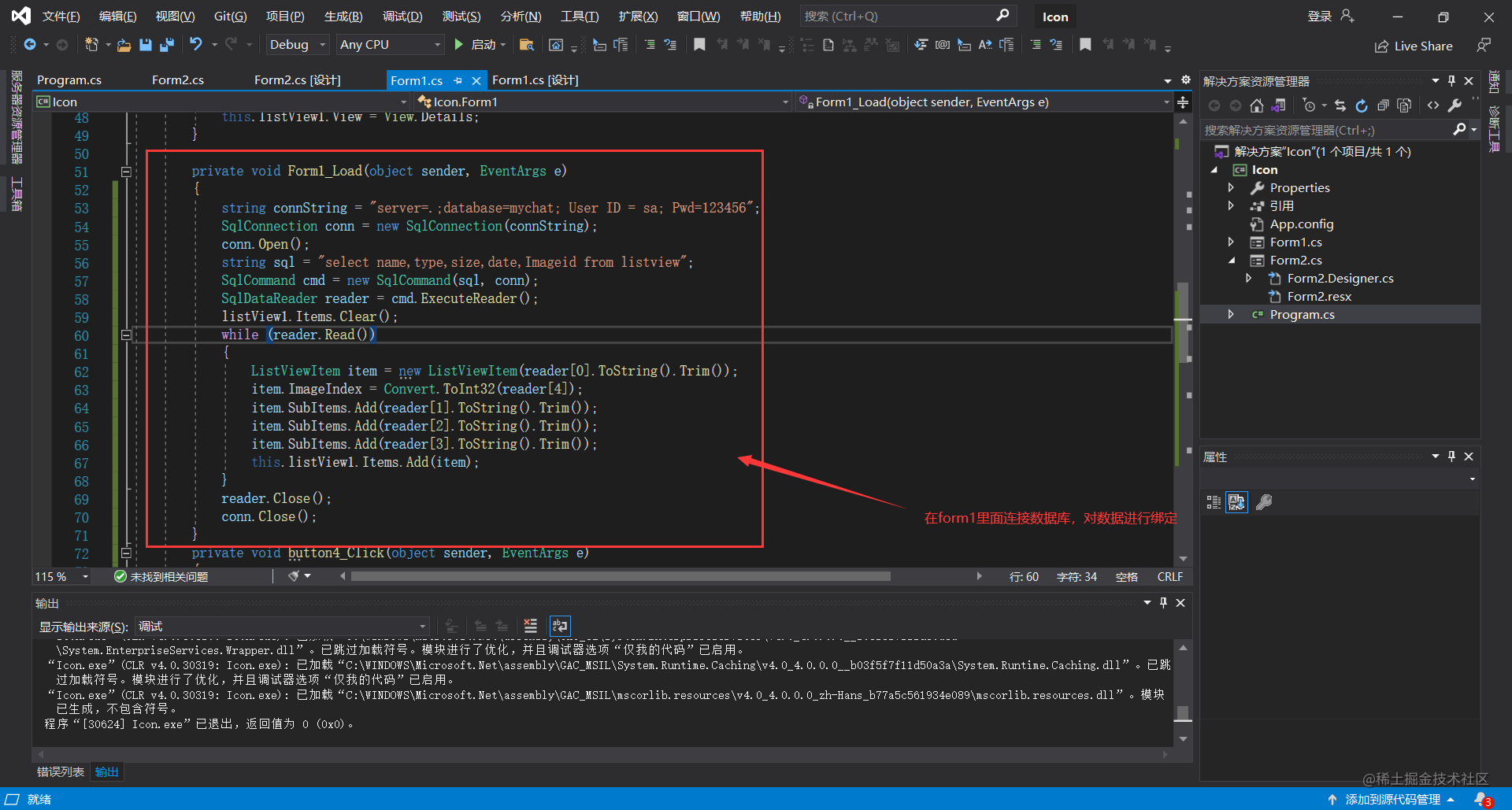The image size is (1512, 810).
Task: Toggle auto-hide pin on Output panel
Action: (x=1163, y=603)
